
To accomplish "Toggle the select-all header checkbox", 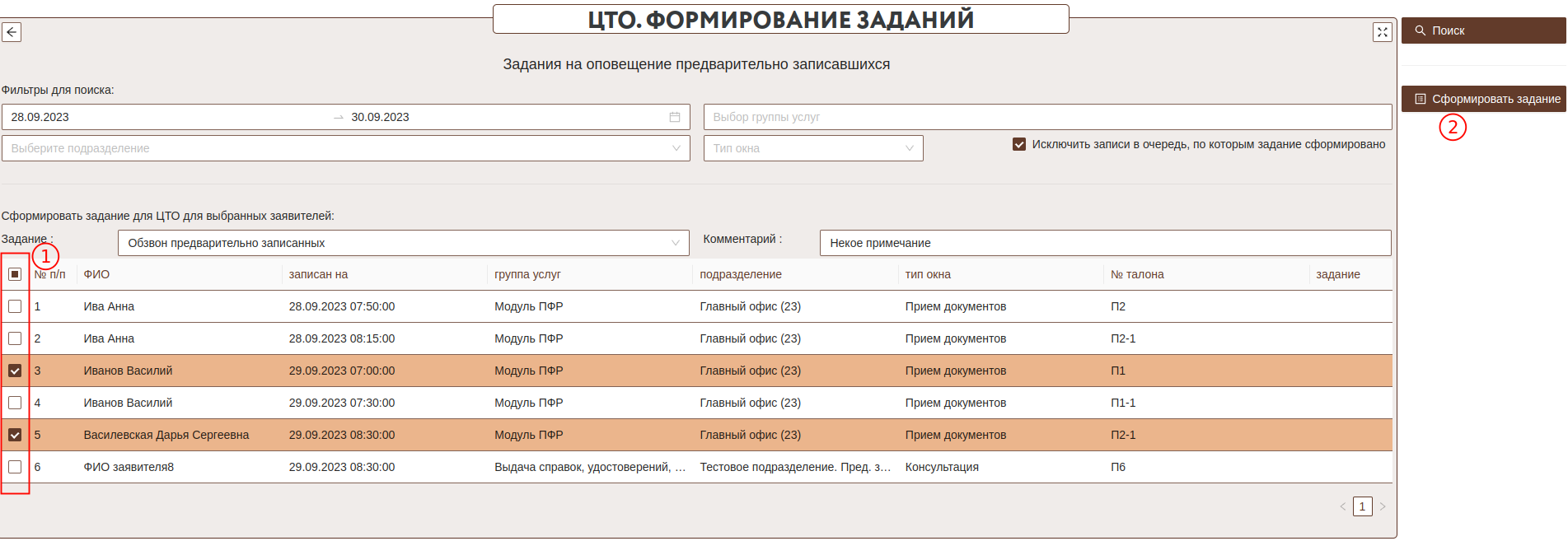I will point(15,274).
